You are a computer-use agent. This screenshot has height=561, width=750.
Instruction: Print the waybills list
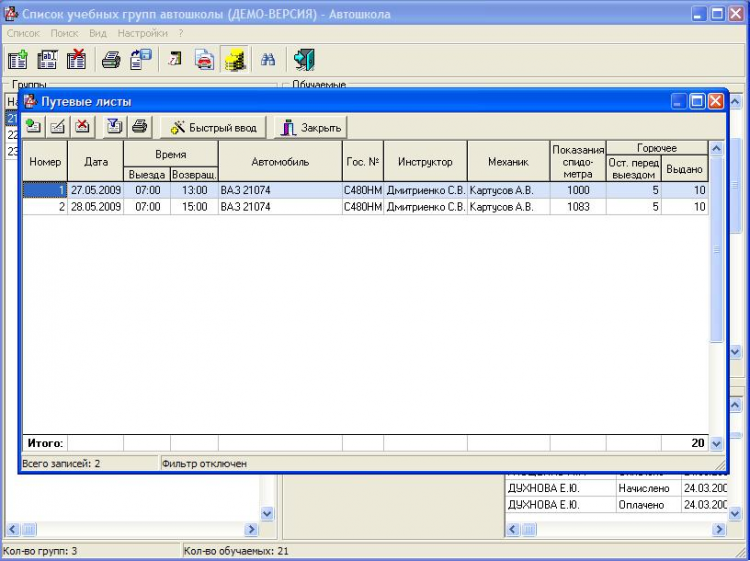click(140, 127)
